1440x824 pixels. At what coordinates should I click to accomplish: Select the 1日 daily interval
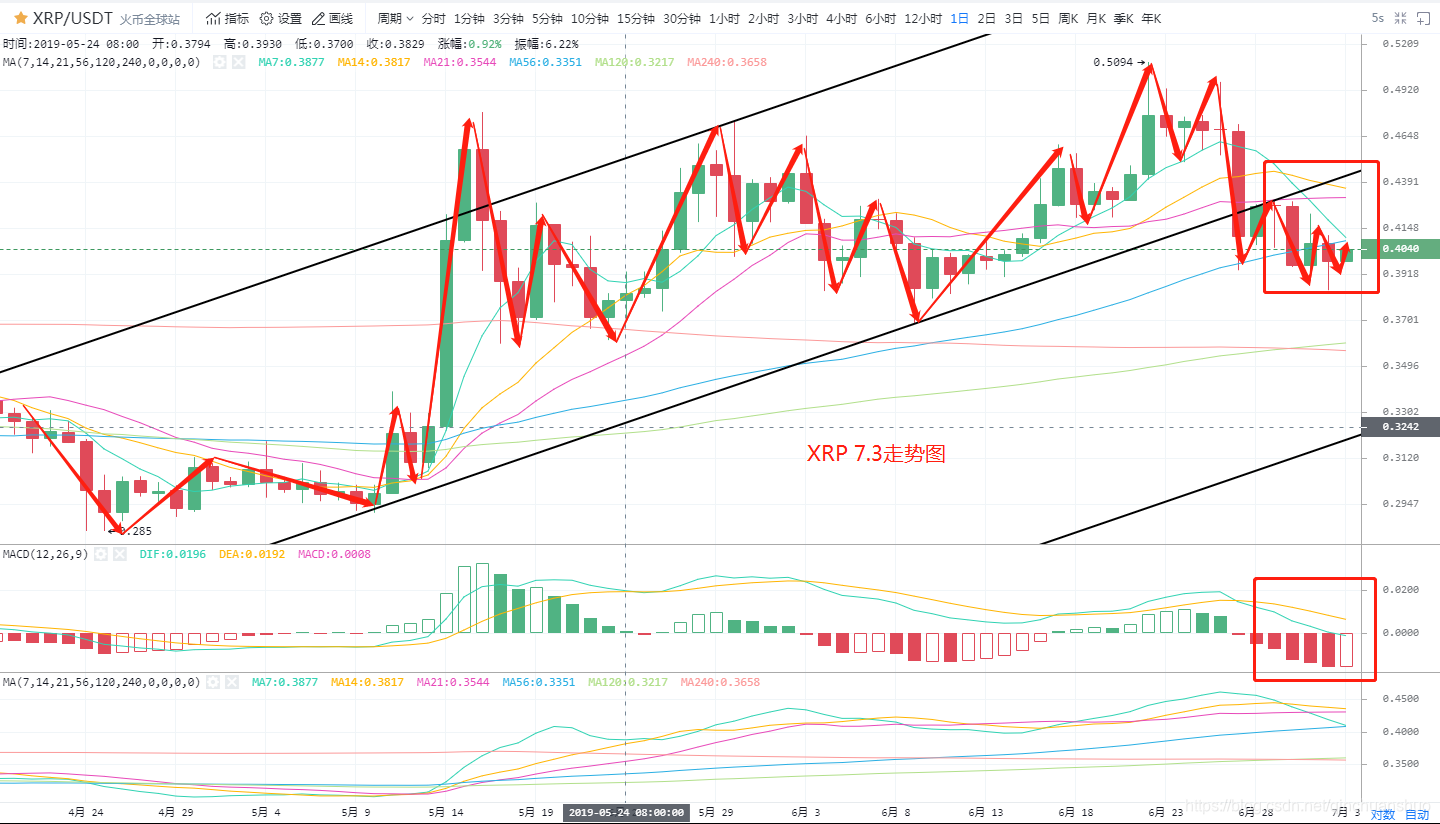[960, 18]
